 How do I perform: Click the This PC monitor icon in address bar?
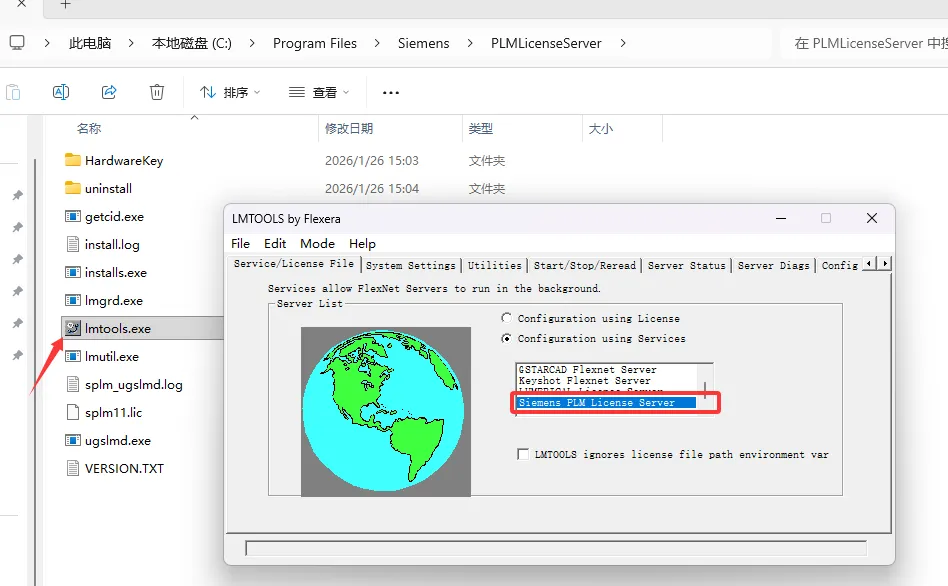17,43
